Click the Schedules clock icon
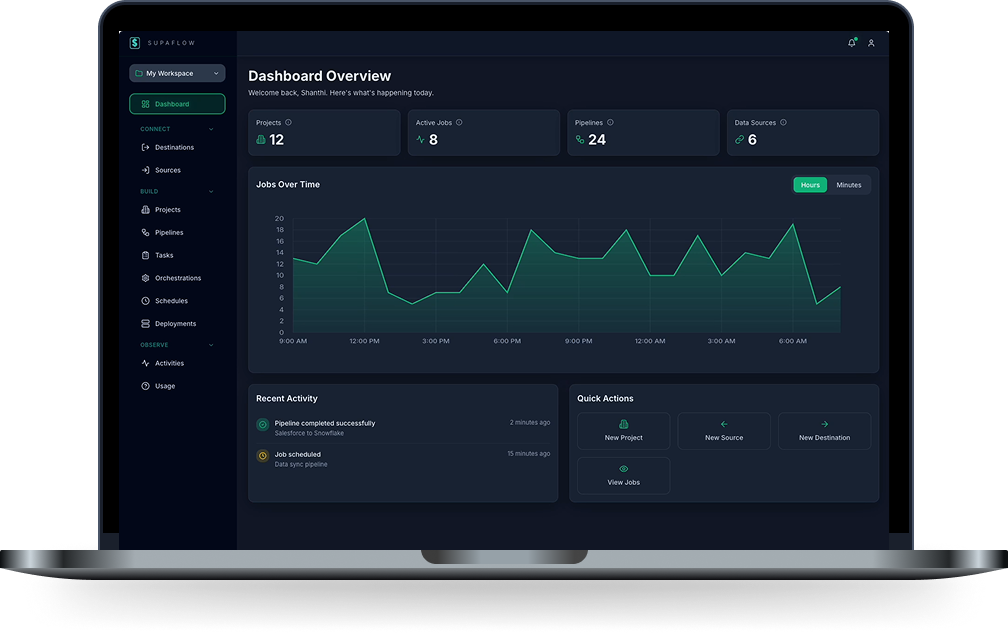Screen dimensions: 1008x635 click(x=145, y=301)
